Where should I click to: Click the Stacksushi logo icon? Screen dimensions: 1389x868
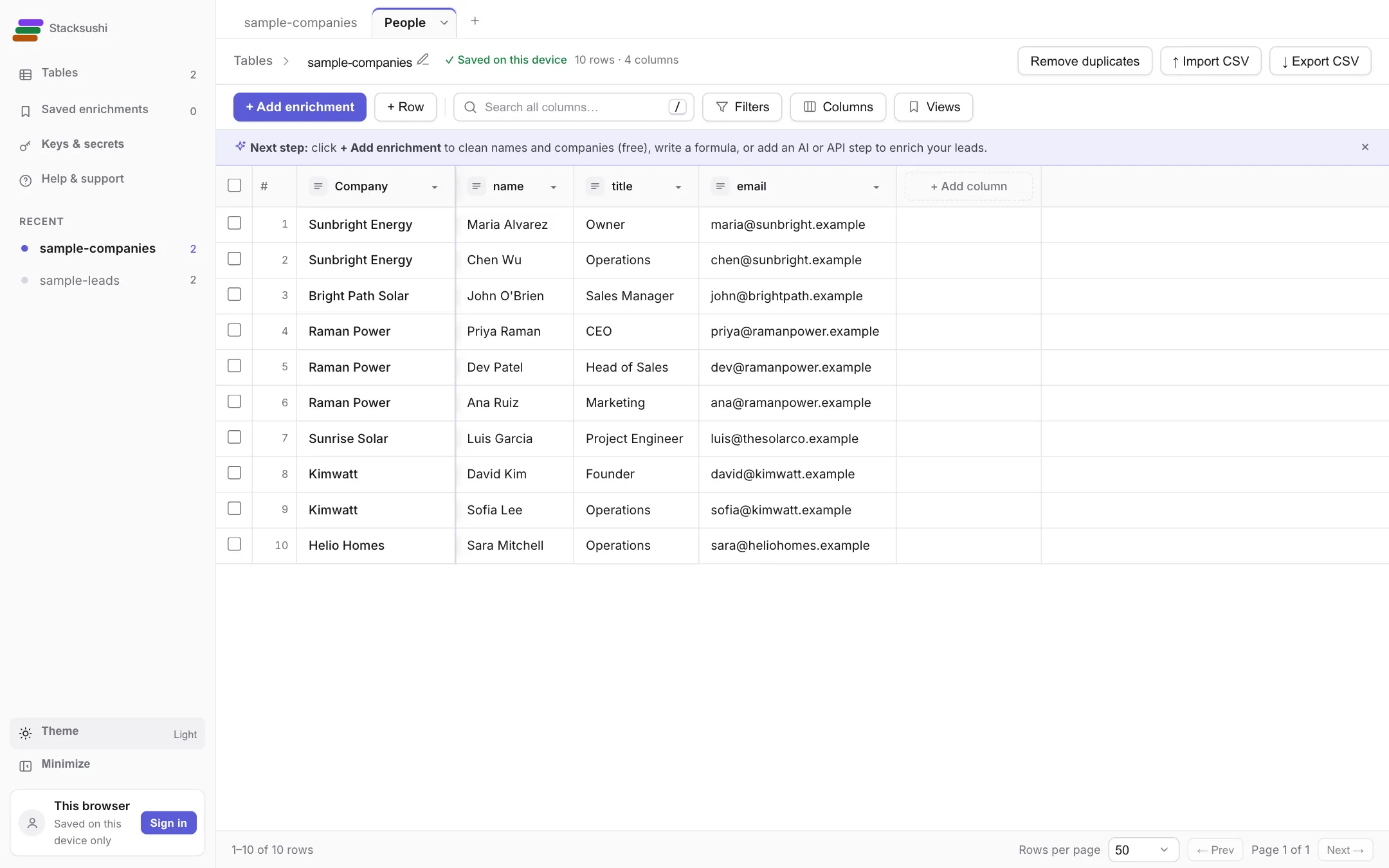[28, 30]
